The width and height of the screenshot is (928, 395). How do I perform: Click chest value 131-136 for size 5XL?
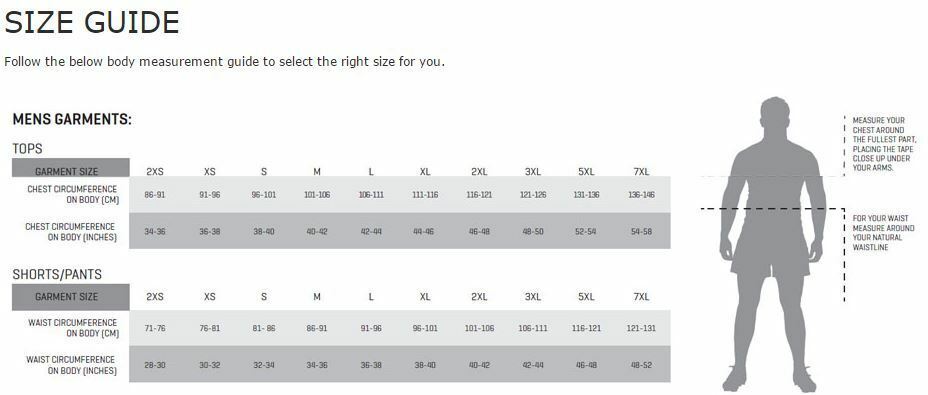587,195
